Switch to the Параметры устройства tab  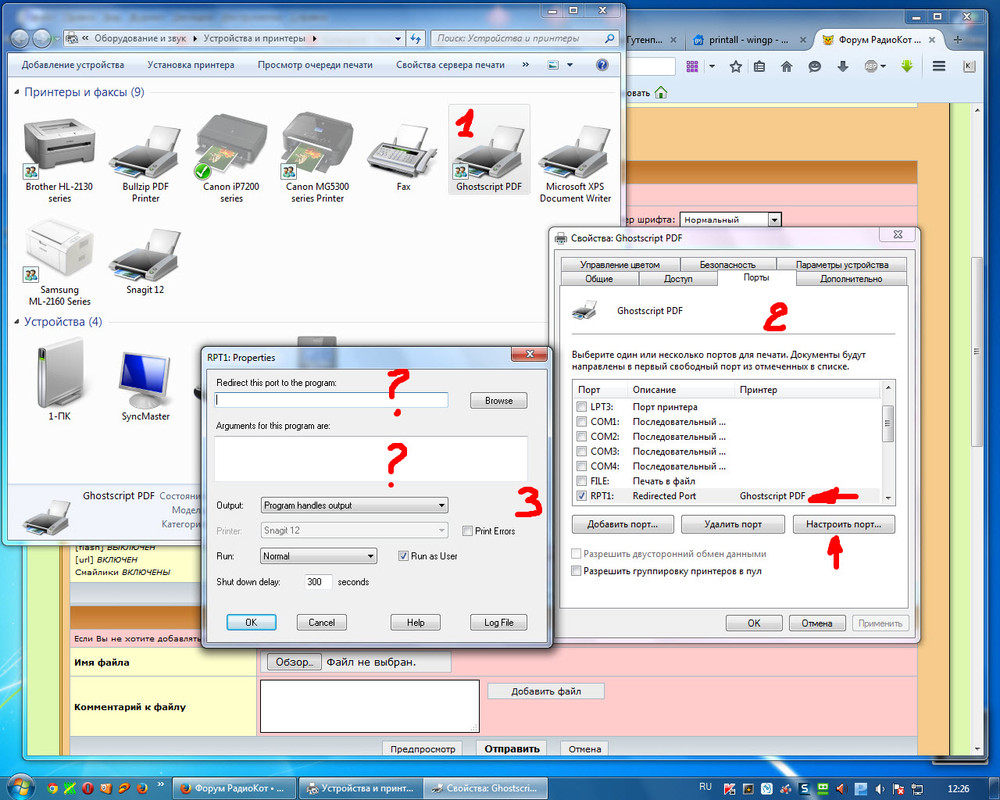click(x=841, y=264)
